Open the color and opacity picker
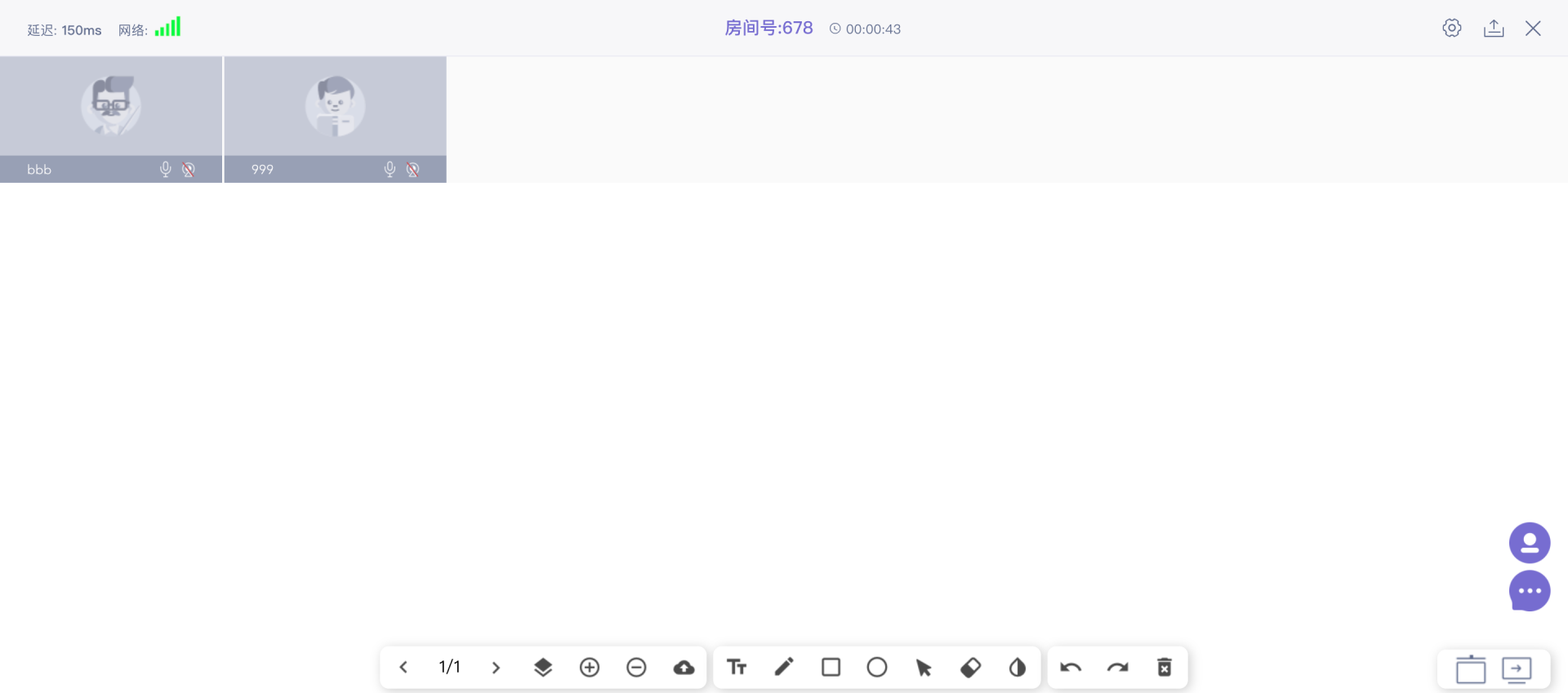Image resolution: width=1568 pixels, height=693 pixels. [x=1017, y=668]
